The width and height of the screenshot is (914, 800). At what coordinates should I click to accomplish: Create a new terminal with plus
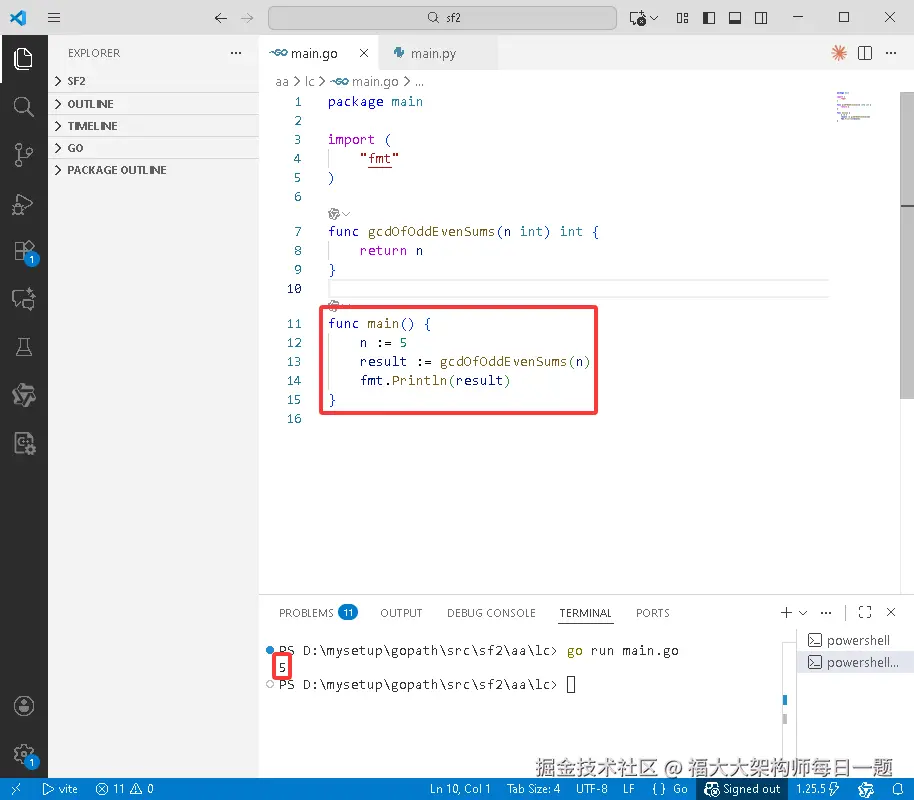pyautogui.click(x=786, y=612)
